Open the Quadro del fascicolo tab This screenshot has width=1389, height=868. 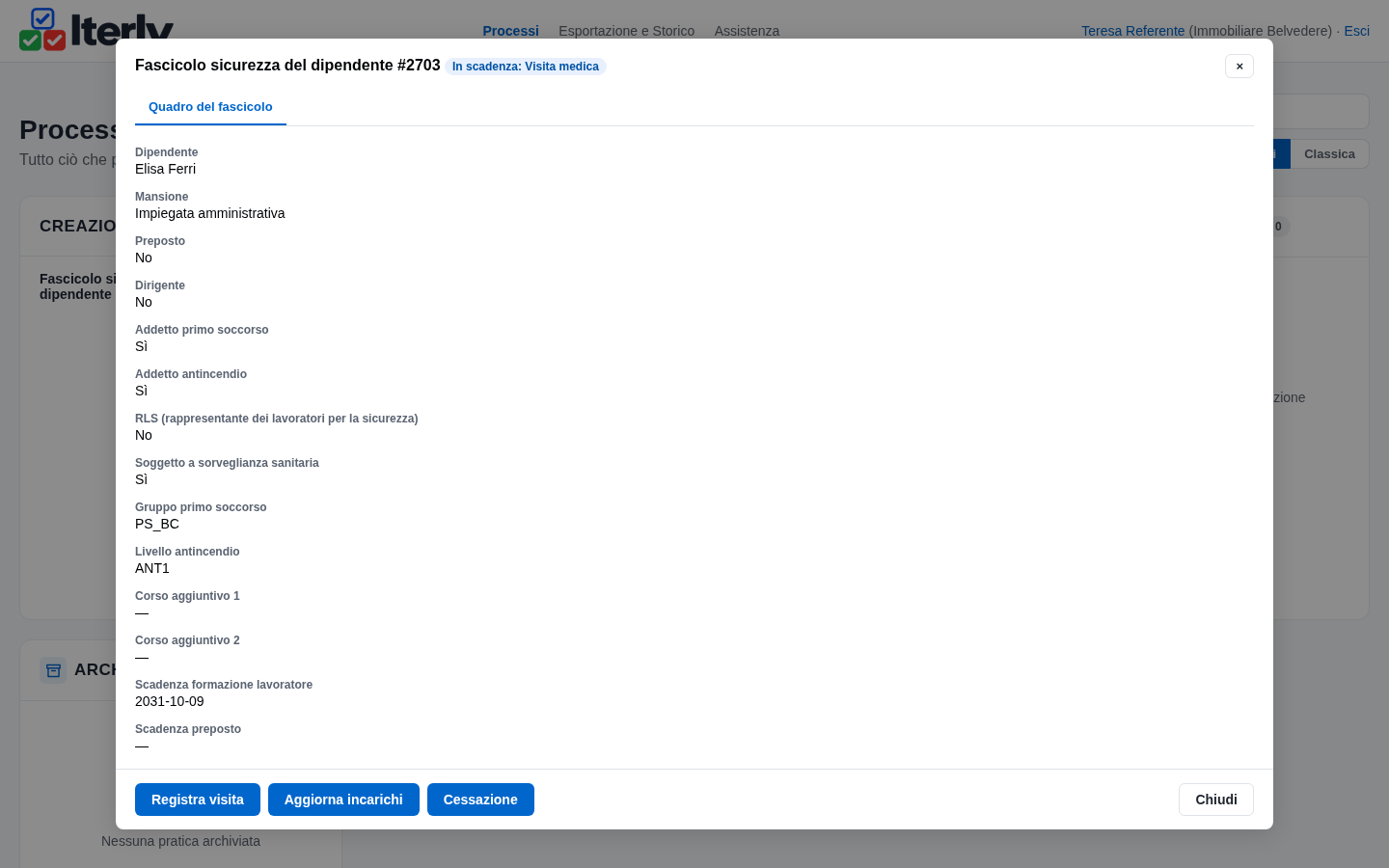[210, 107]
